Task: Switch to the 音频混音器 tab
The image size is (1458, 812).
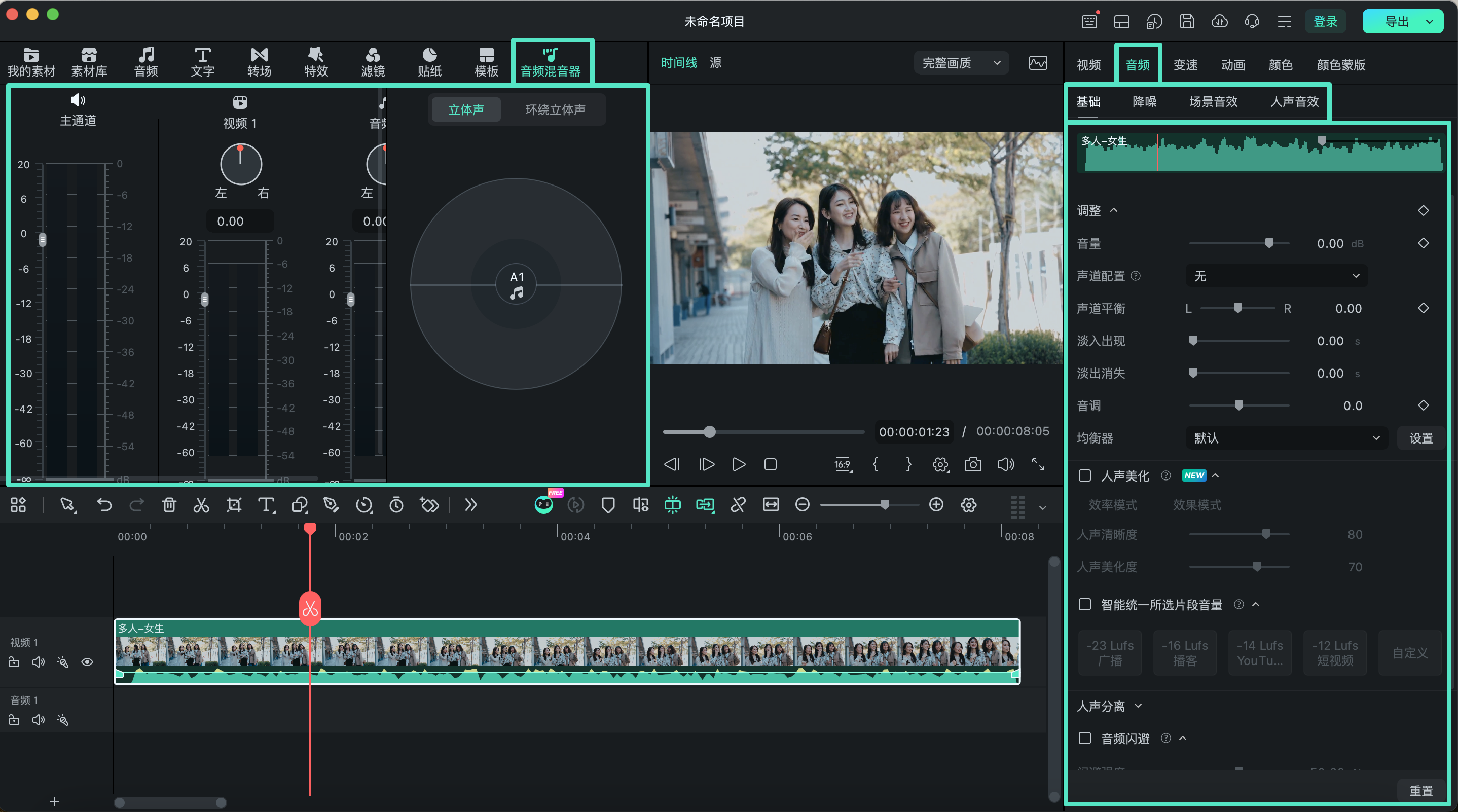Action: click(x=551, y=62)
